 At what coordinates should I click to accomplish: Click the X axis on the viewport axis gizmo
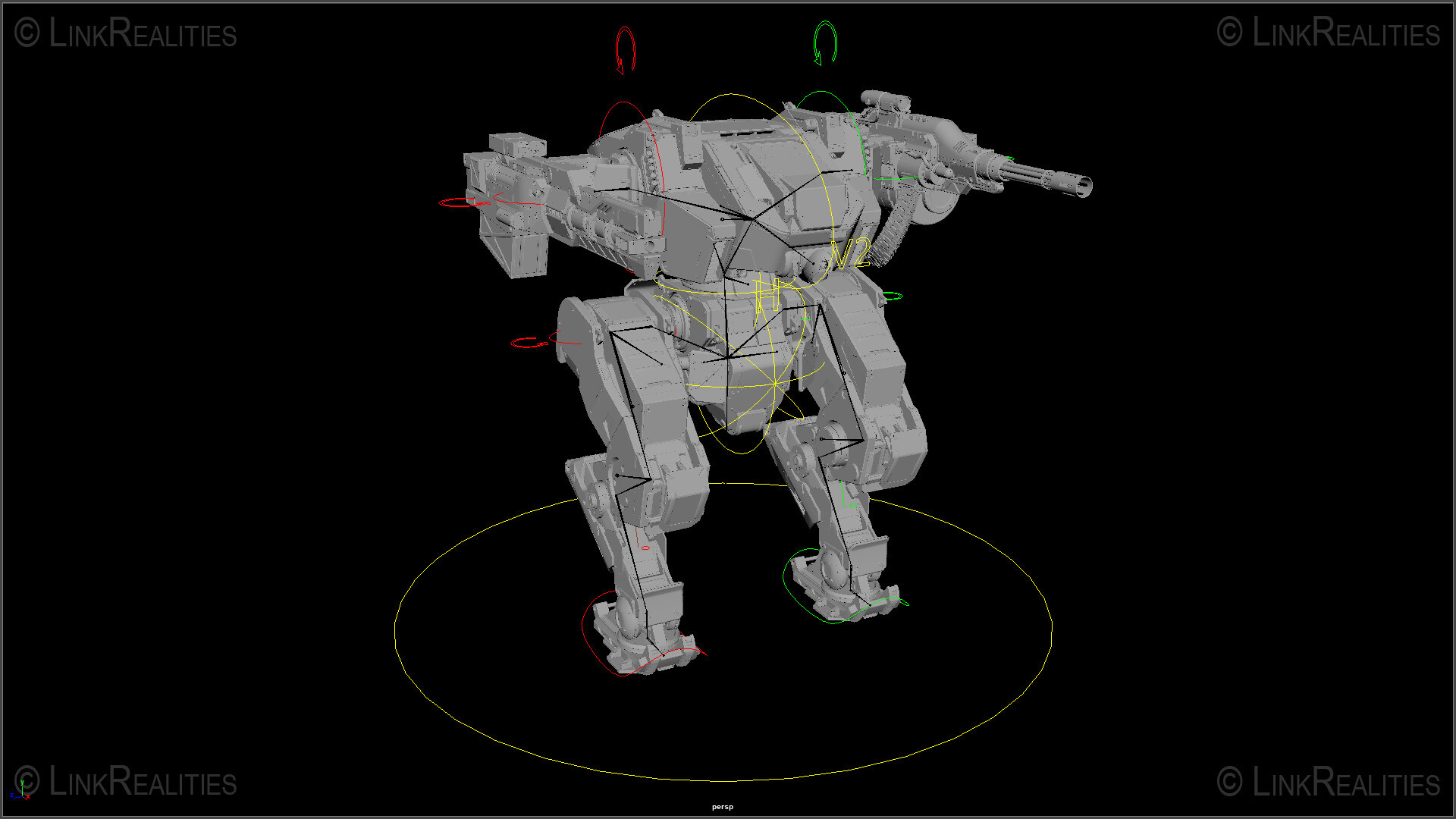[x=28, y=796]
